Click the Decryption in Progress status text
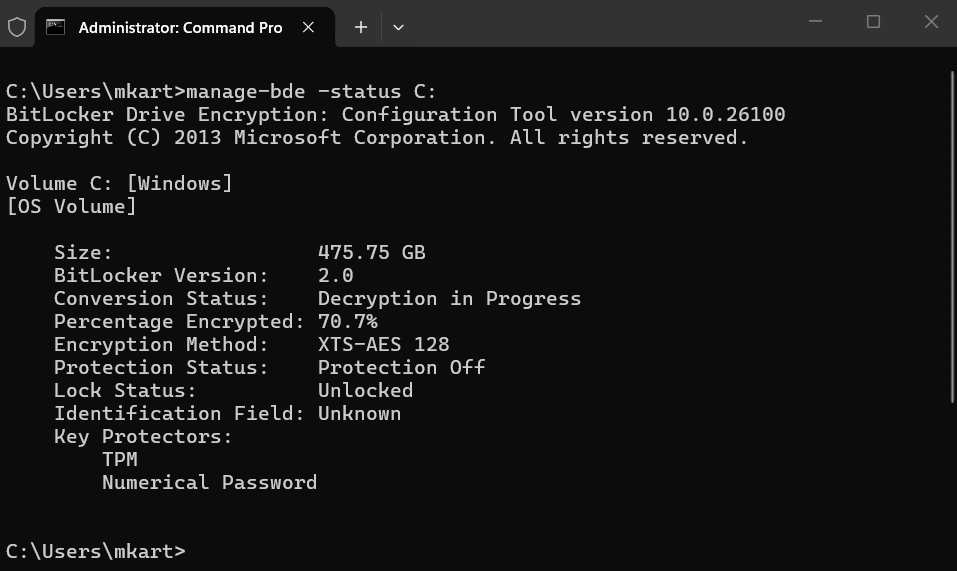Viewport: 957px width, 571px height. click(449, 298)
